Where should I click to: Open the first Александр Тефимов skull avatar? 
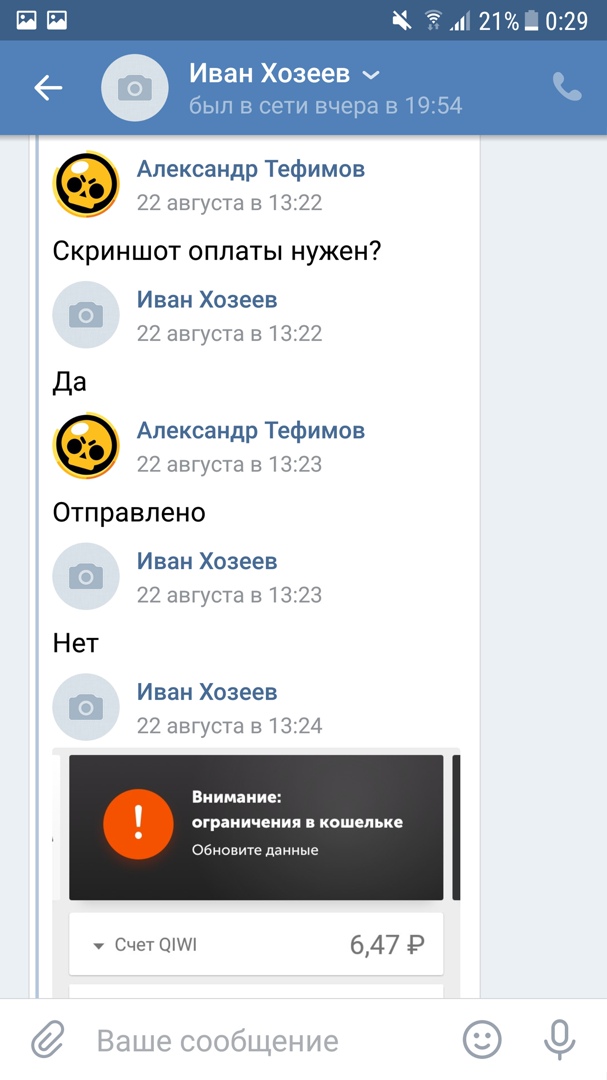pos(86,185)
